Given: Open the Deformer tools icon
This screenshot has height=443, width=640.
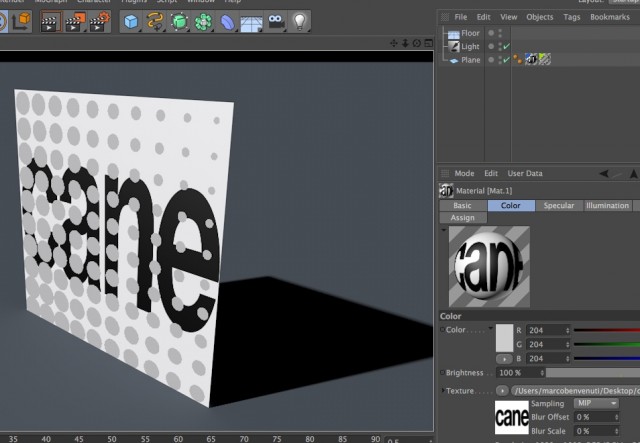Looking at the screenshot, I should click(227, 21).
